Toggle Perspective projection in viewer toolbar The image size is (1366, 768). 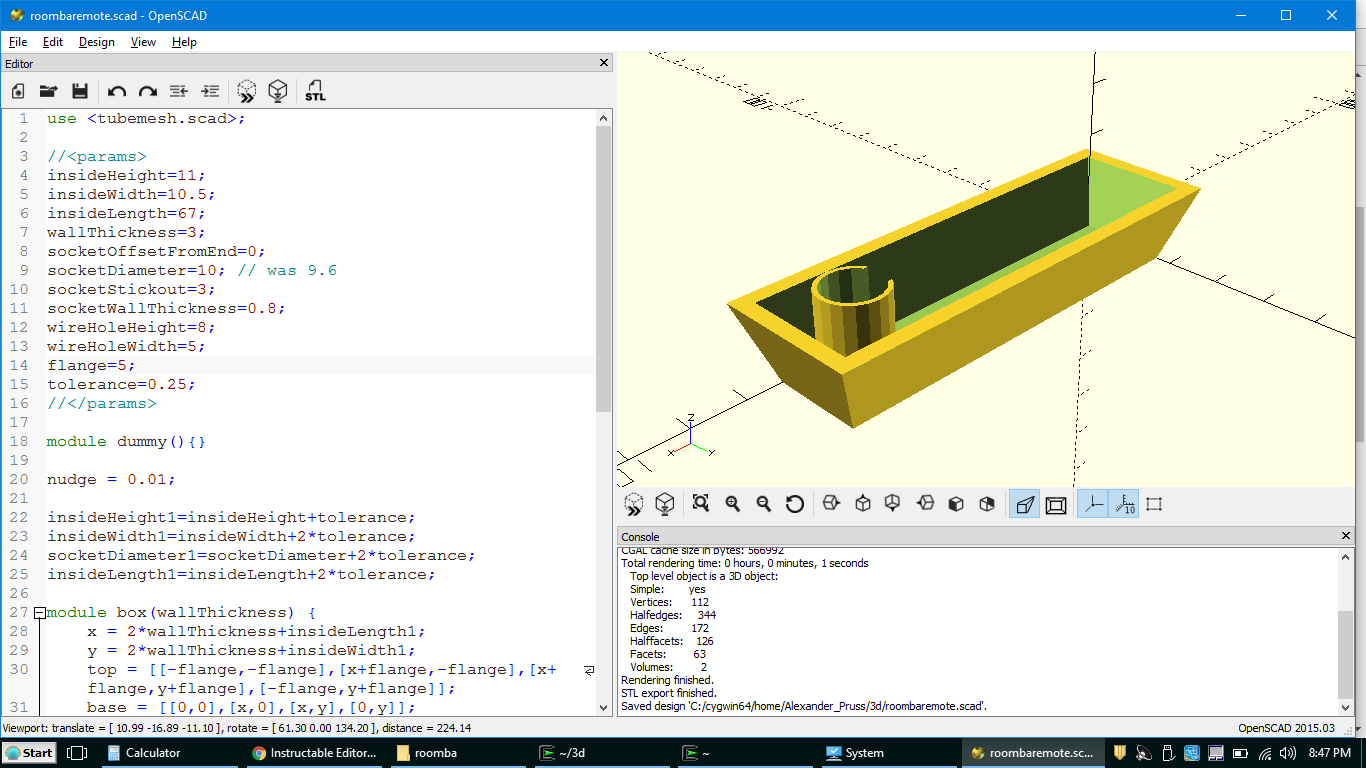(x=1024, y=505)
